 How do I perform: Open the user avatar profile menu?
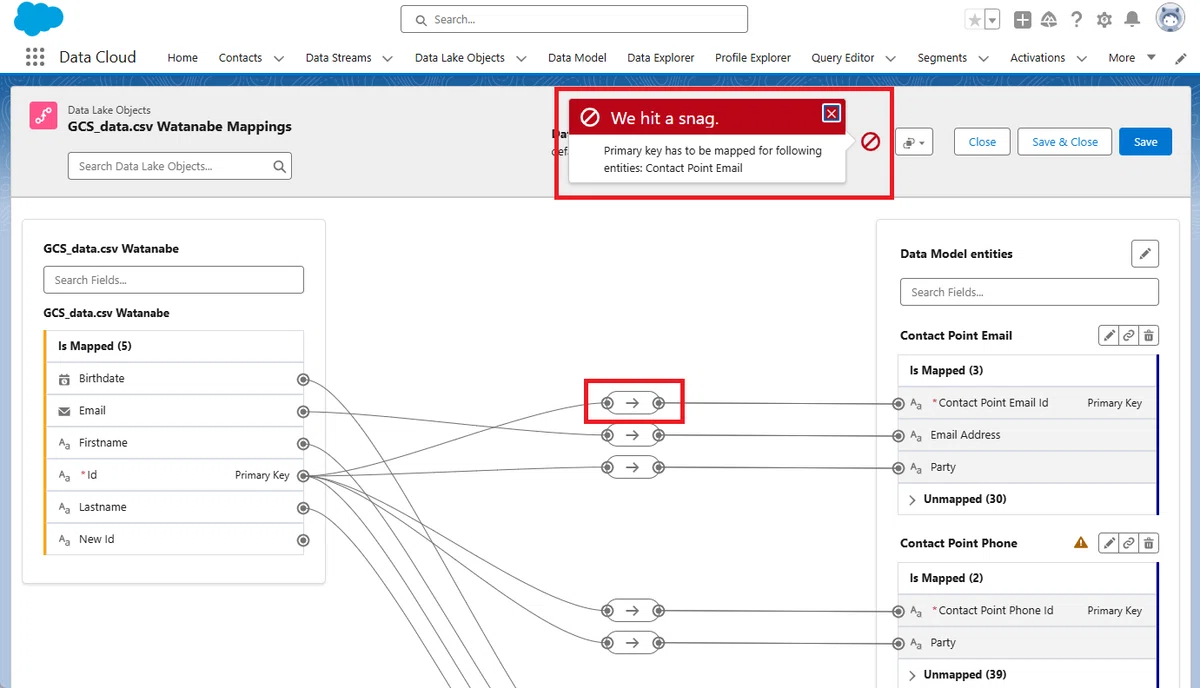coord(1171,19)
